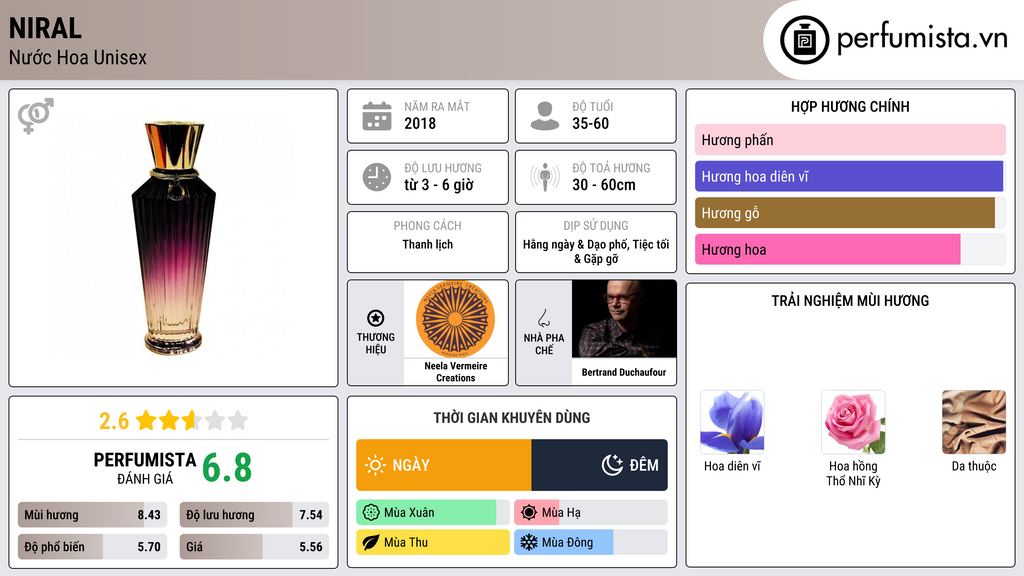Click the Bertrand Duchaufour name caption

click(x=624, y=372)
